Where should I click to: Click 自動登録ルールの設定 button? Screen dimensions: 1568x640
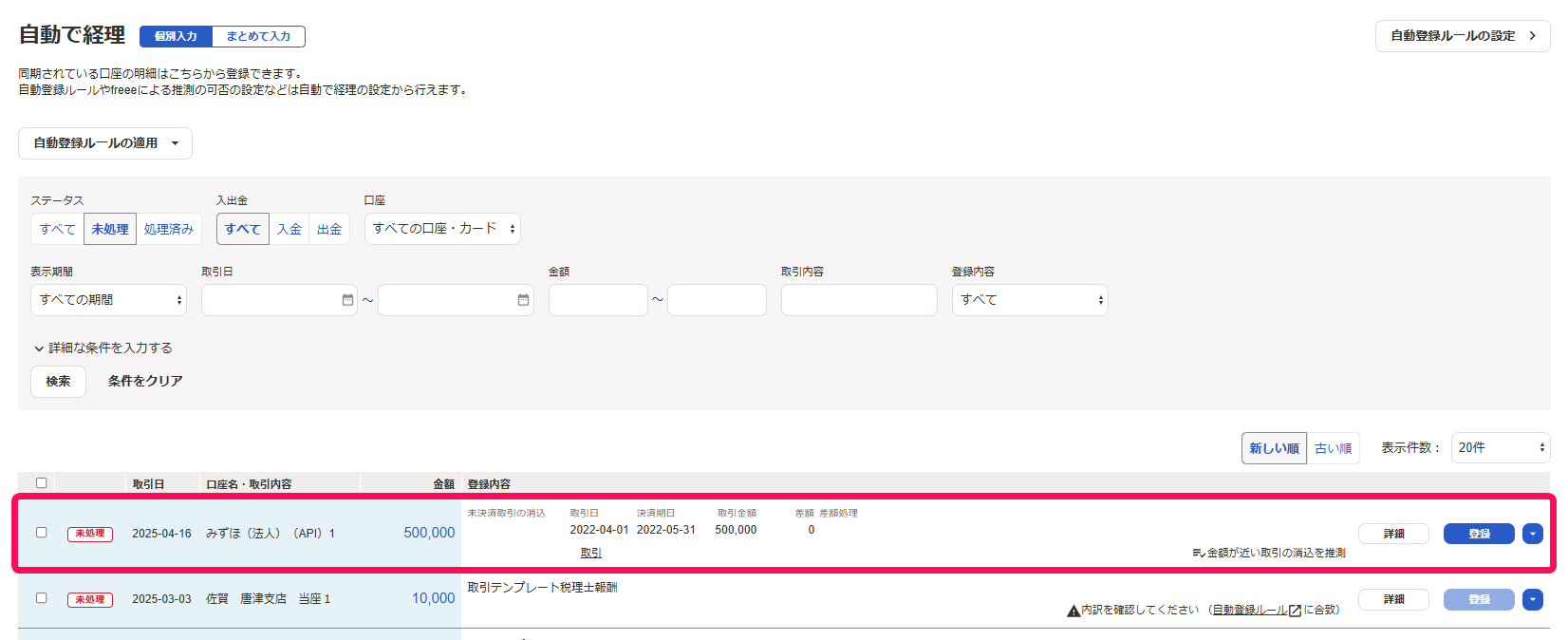[1463, 36]
